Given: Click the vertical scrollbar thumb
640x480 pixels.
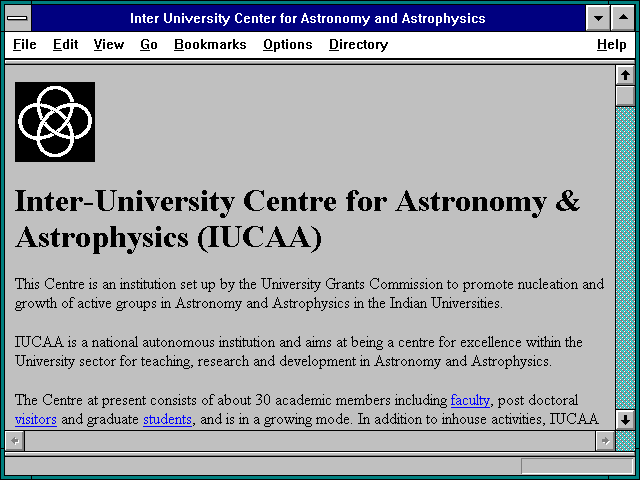Looking at the screenshot, I should pyautogui.click(x=625, y=96).
